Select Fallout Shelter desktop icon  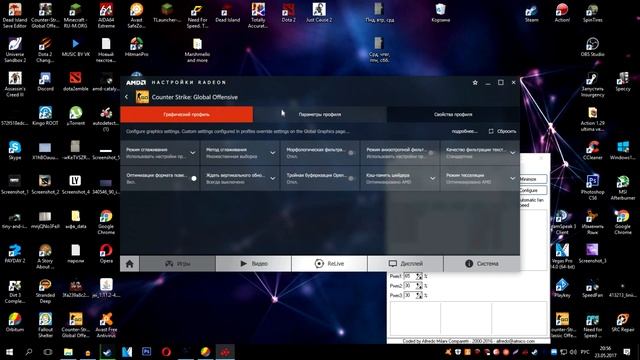point(45,325)
